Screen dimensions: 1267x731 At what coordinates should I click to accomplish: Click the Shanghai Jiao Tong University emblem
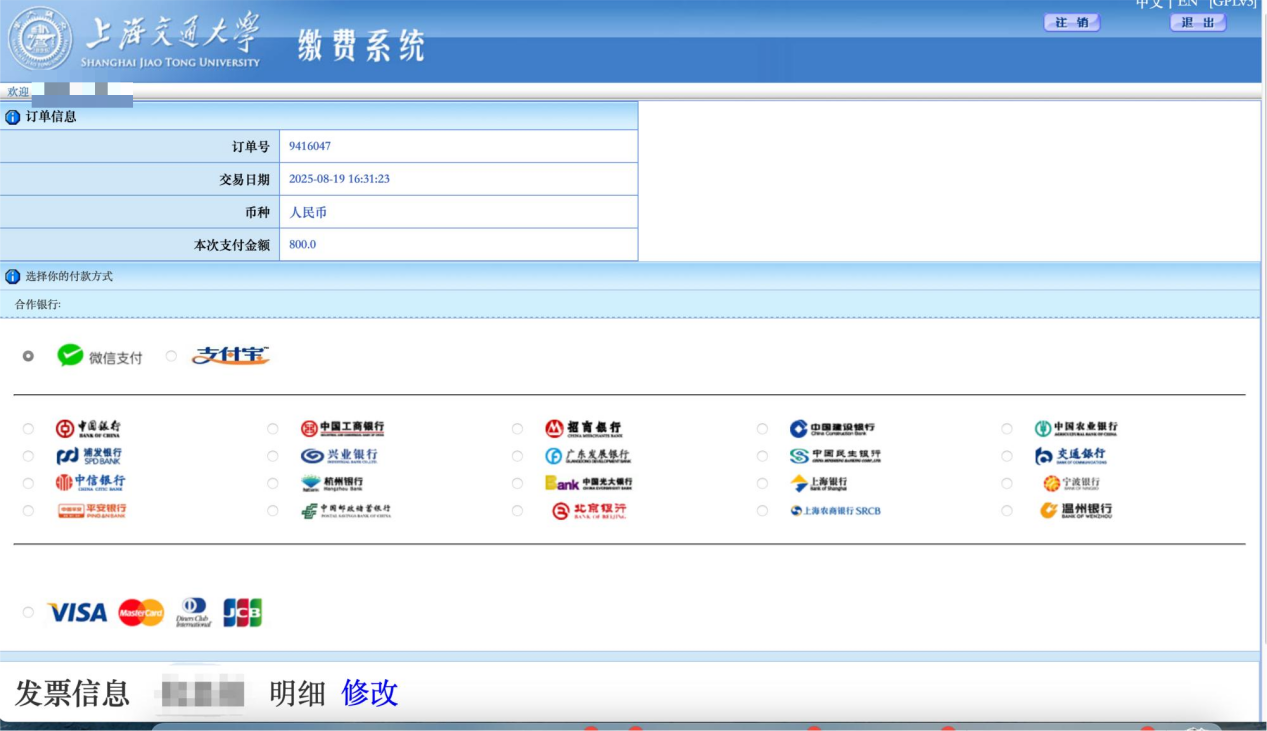pyautogui.click(x=40, y=41)
